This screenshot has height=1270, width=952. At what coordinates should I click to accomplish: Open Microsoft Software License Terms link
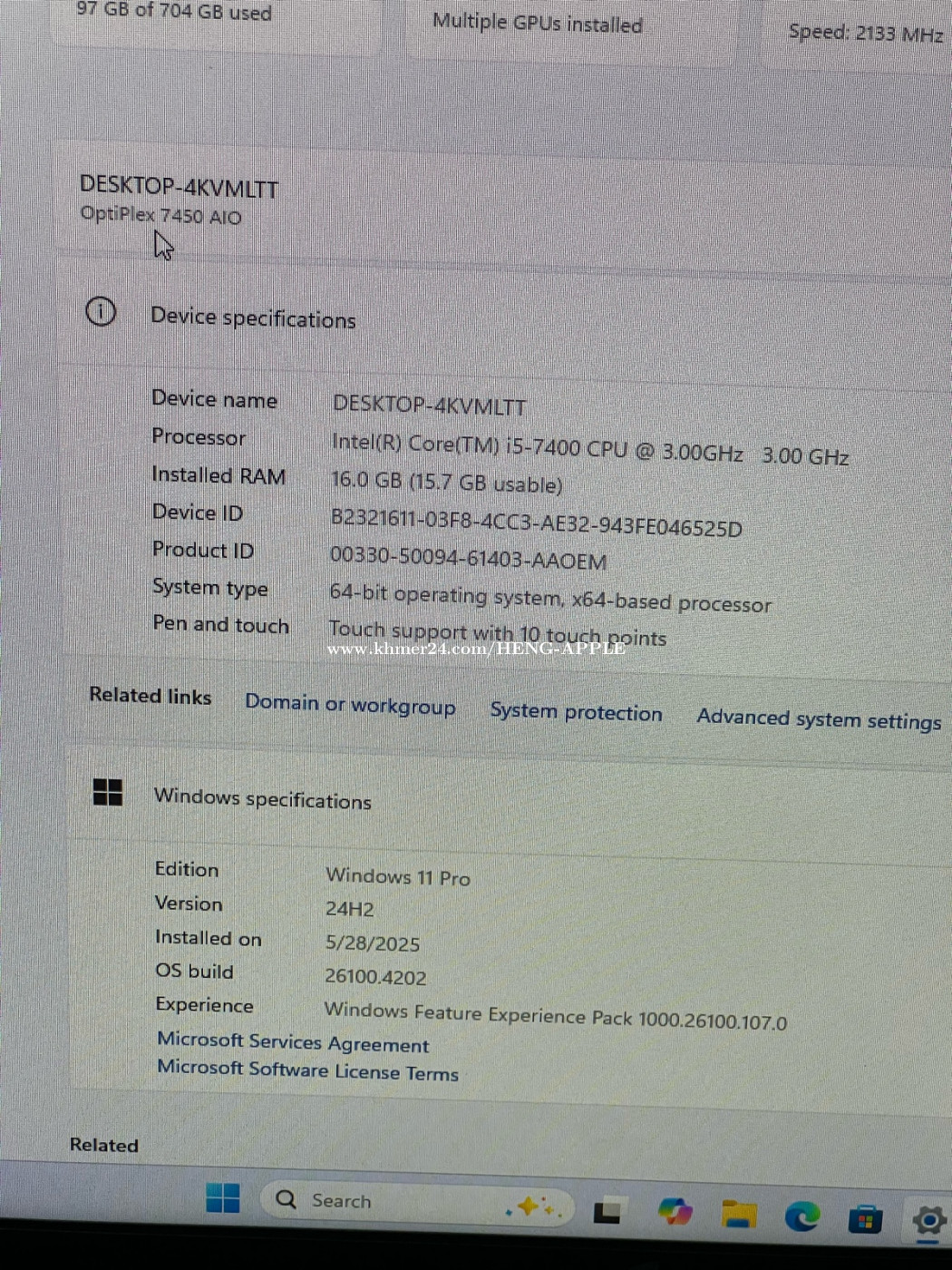307,1070
